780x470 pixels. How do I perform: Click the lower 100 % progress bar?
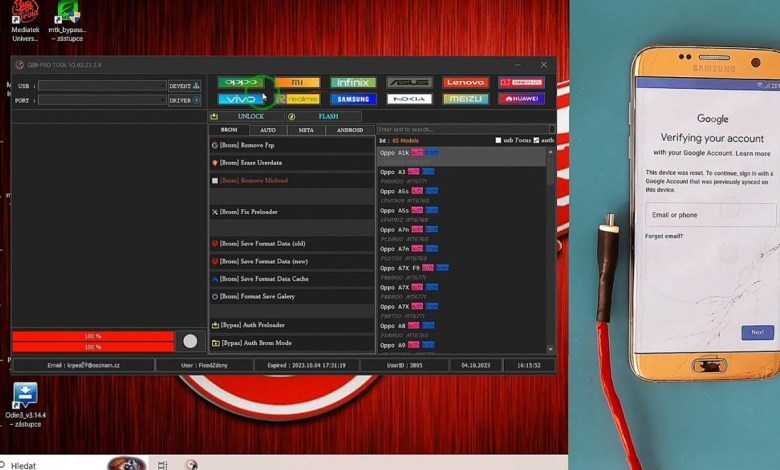(93, 347)
